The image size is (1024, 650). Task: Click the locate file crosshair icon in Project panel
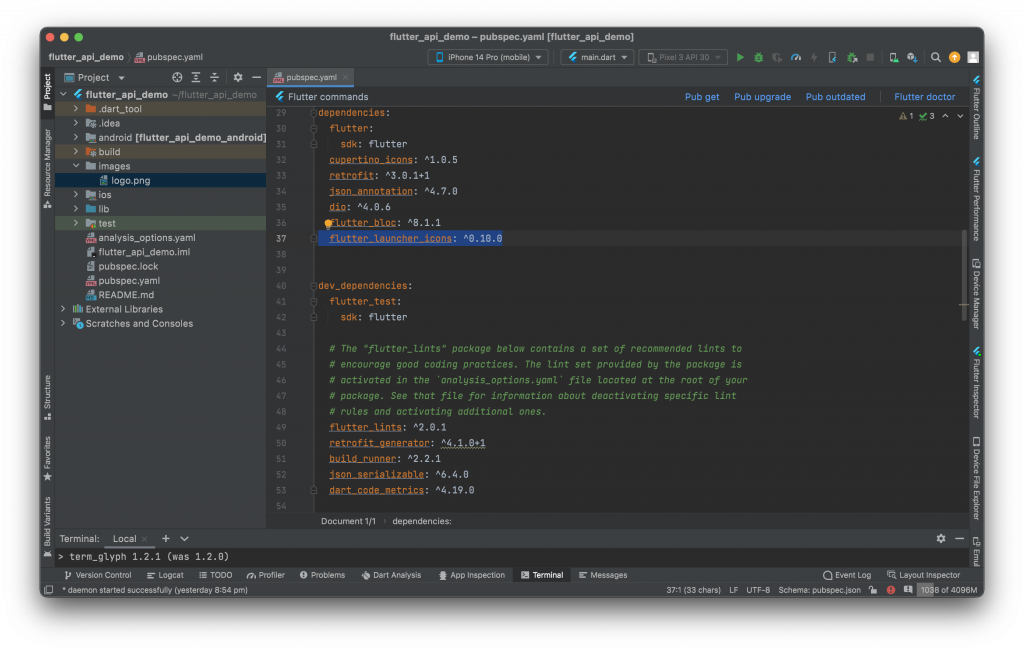point(177,77)
